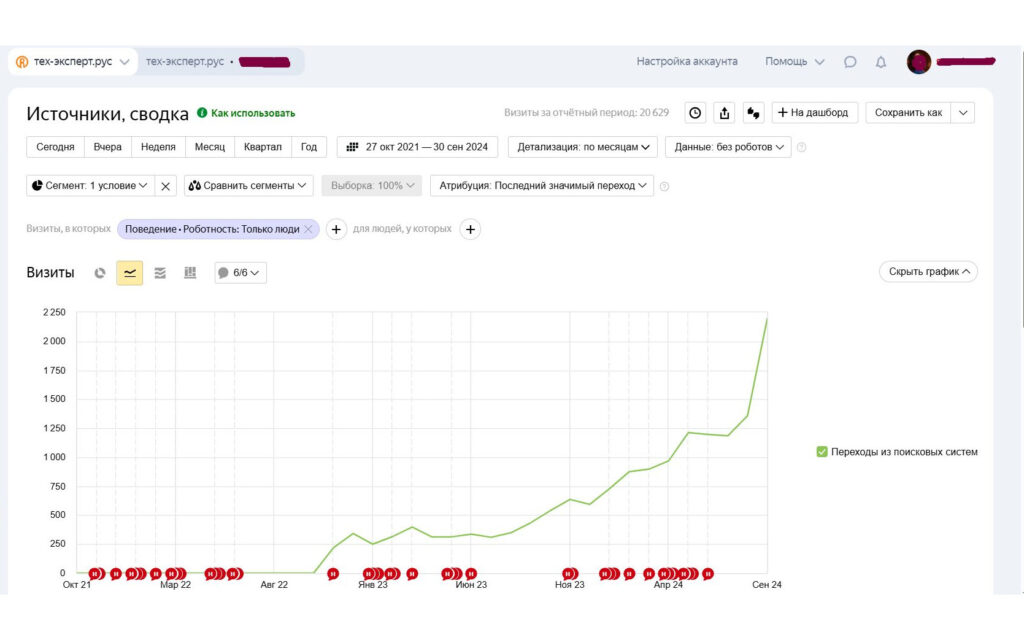The height and width of the screenshot is (640, 1024).
Task: Open 'Настройка аккаунта' link
Action: point(687,61)
